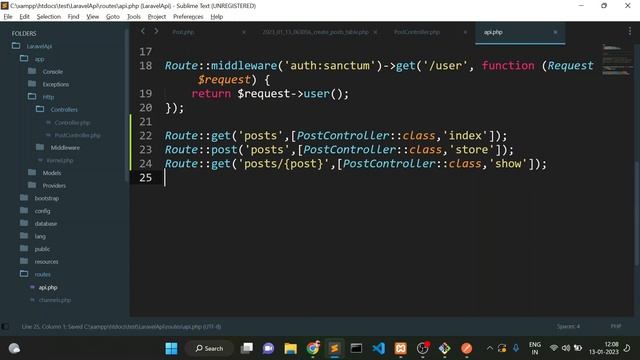
Task: Open the weather widget on taskbar
Action: 14,348
